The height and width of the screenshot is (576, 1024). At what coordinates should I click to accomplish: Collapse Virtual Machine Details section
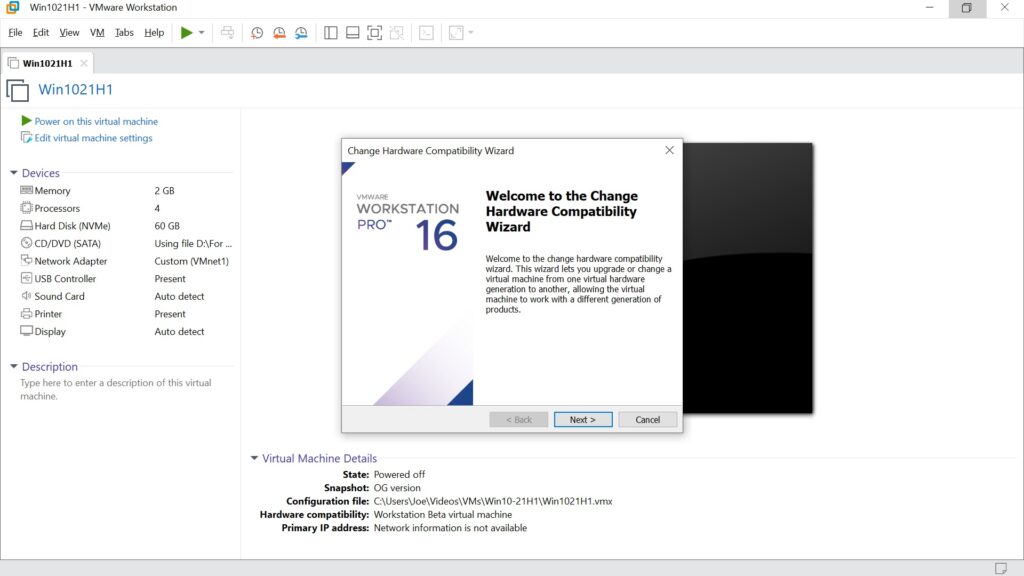[x=254, y=459]
